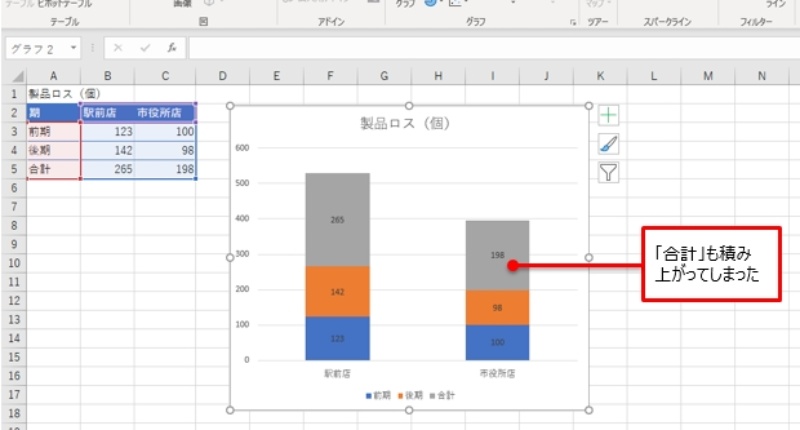Click the formula bar cancel X icon

(118, 47)
